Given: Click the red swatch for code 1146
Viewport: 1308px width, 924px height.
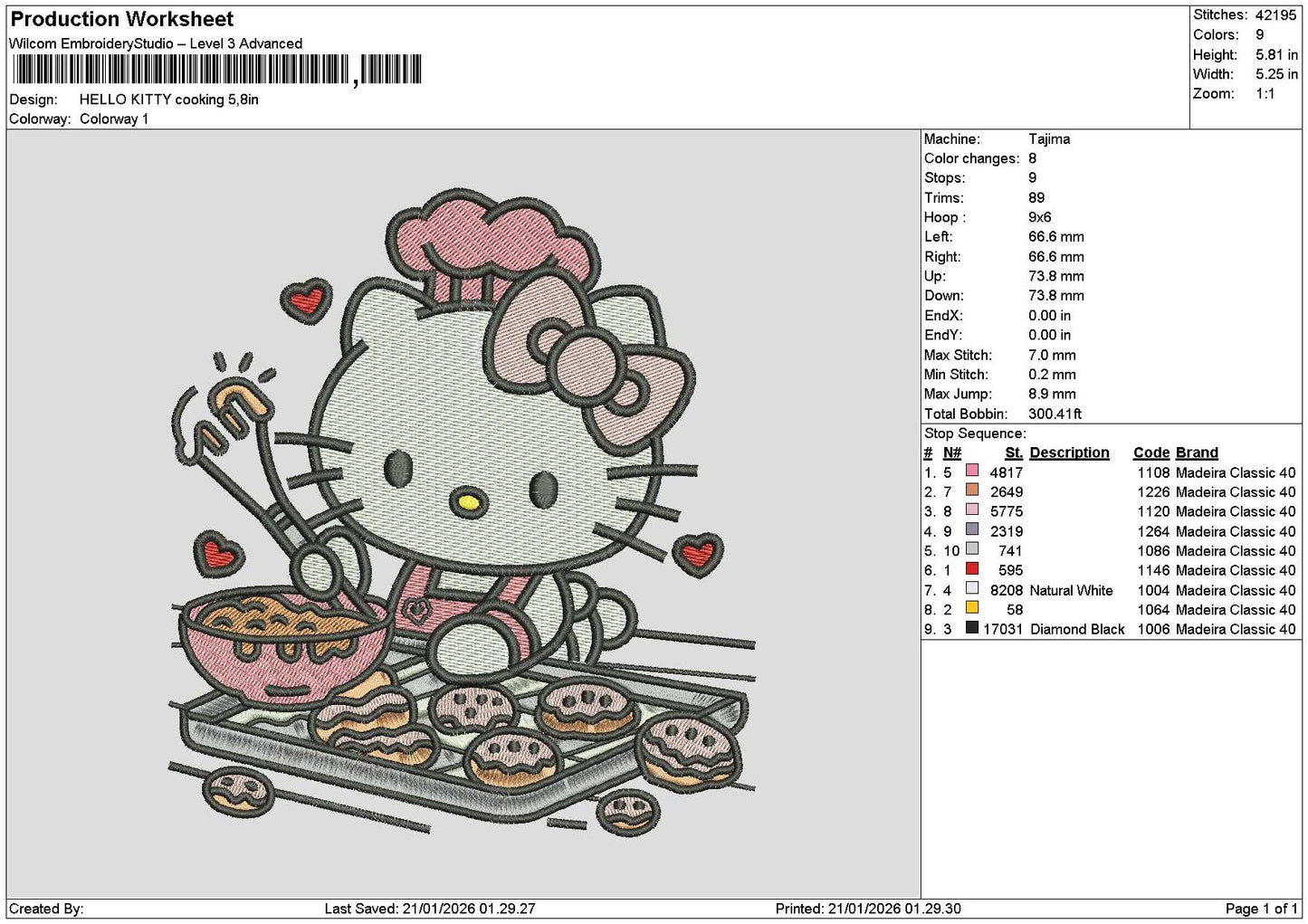Looking at the screenshot, I should coord(972,569).
